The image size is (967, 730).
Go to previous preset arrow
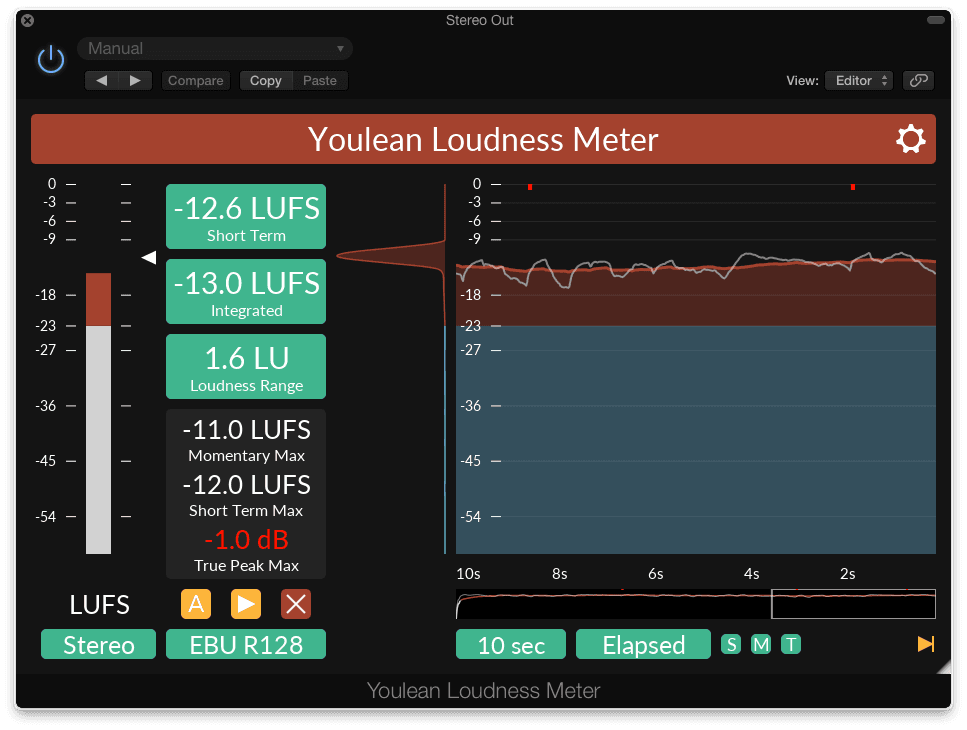pos(102,80)
